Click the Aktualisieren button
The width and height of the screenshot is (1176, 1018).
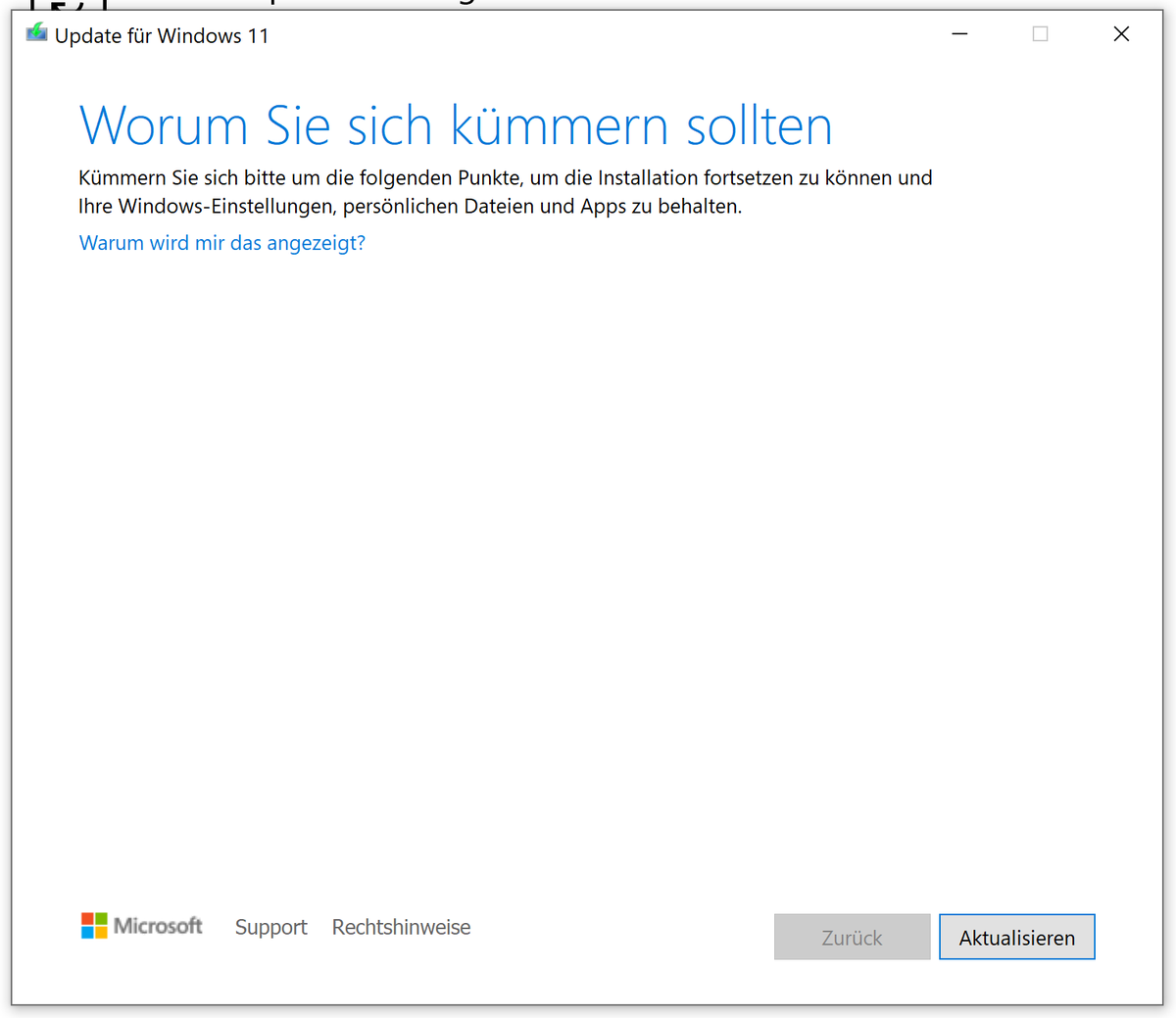point(1016,937)
